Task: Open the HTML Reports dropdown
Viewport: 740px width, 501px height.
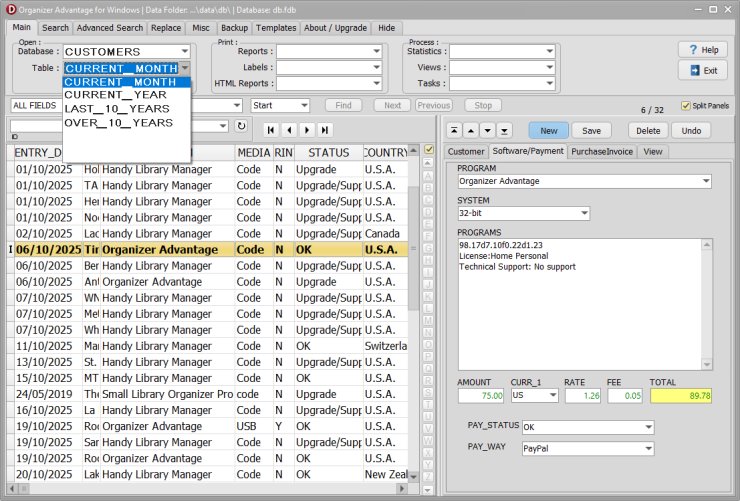Action: point(376,83)
